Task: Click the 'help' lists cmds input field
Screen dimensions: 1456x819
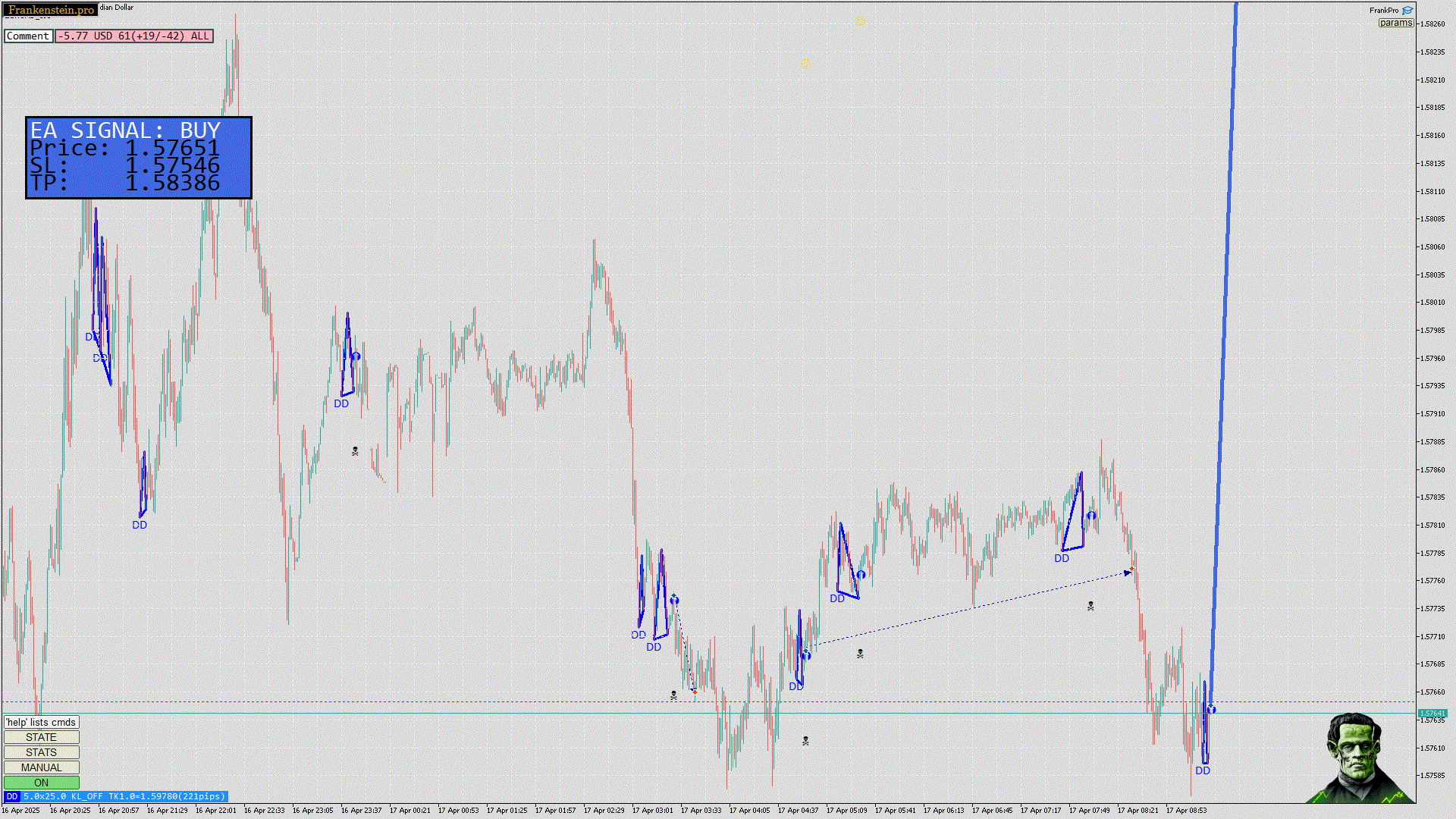Action: pyautogui.click(x=41, y=722)
